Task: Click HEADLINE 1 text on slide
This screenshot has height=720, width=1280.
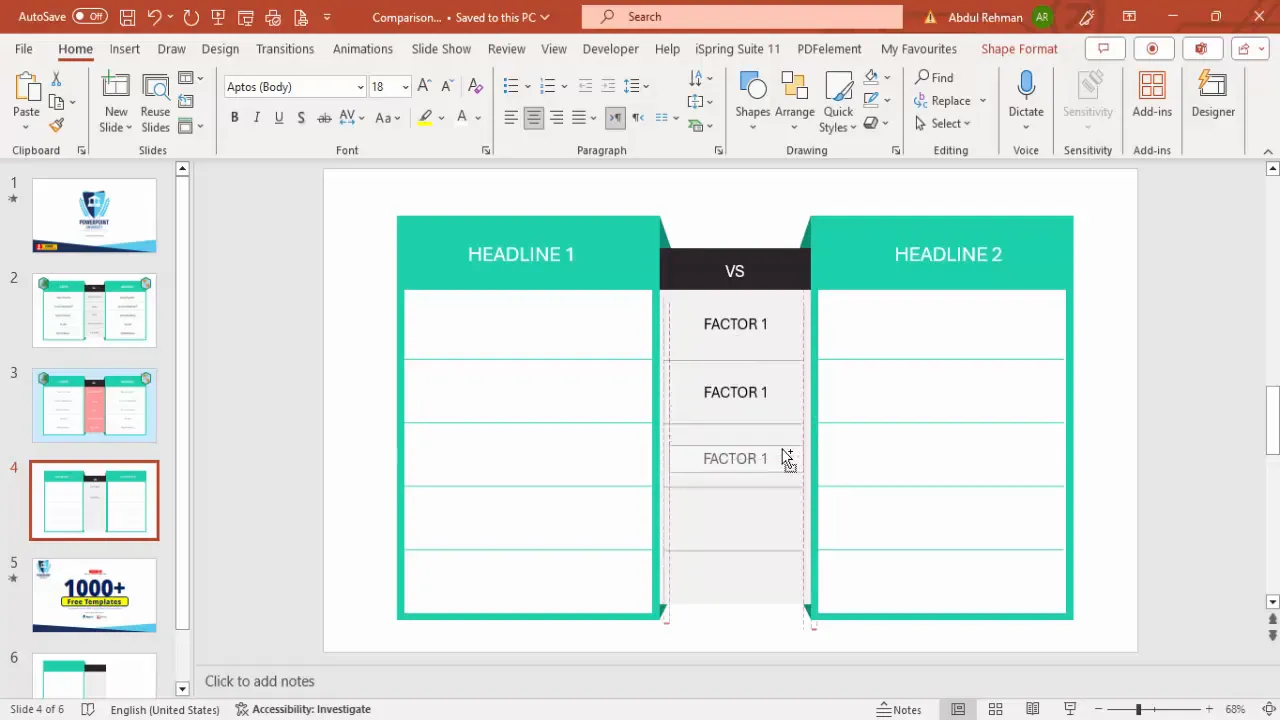Action: point(521,254)
